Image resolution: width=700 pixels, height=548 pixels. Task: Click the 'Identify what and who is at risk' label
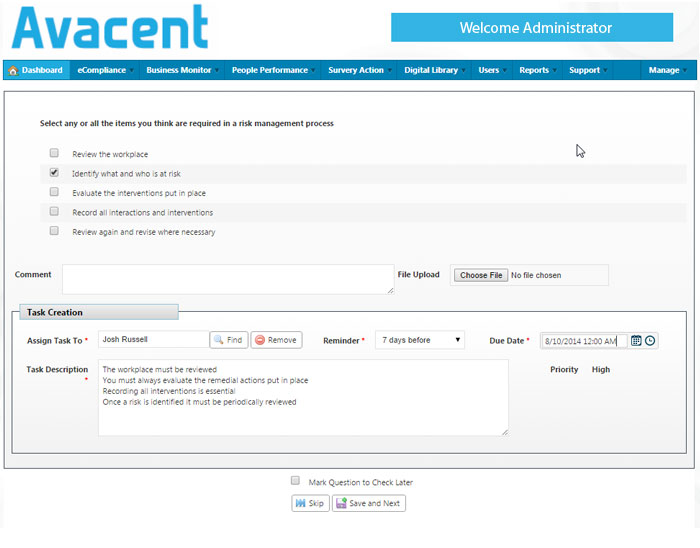coord(126,174)
